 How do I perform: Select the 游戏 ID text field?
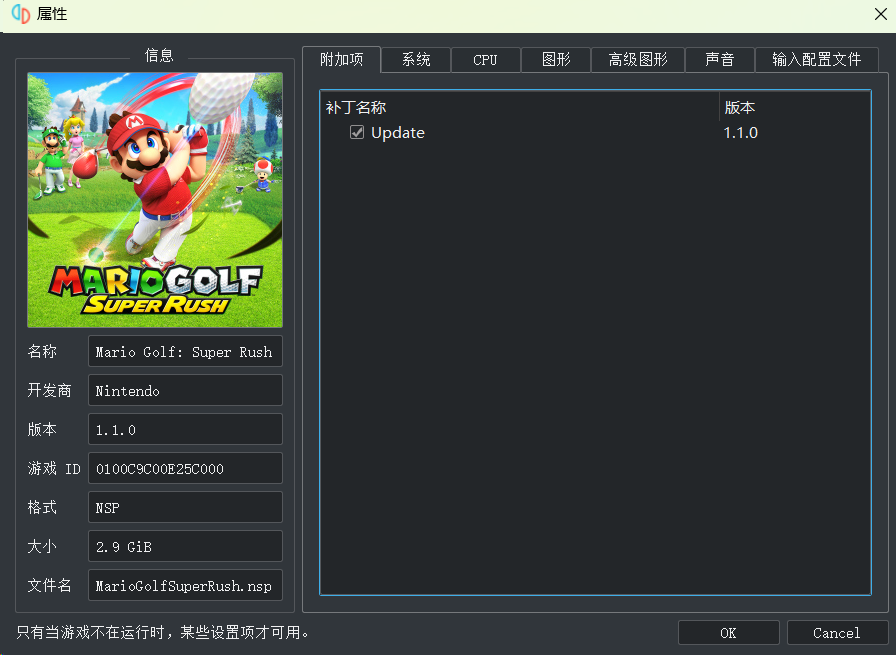[x=185, y=468]
